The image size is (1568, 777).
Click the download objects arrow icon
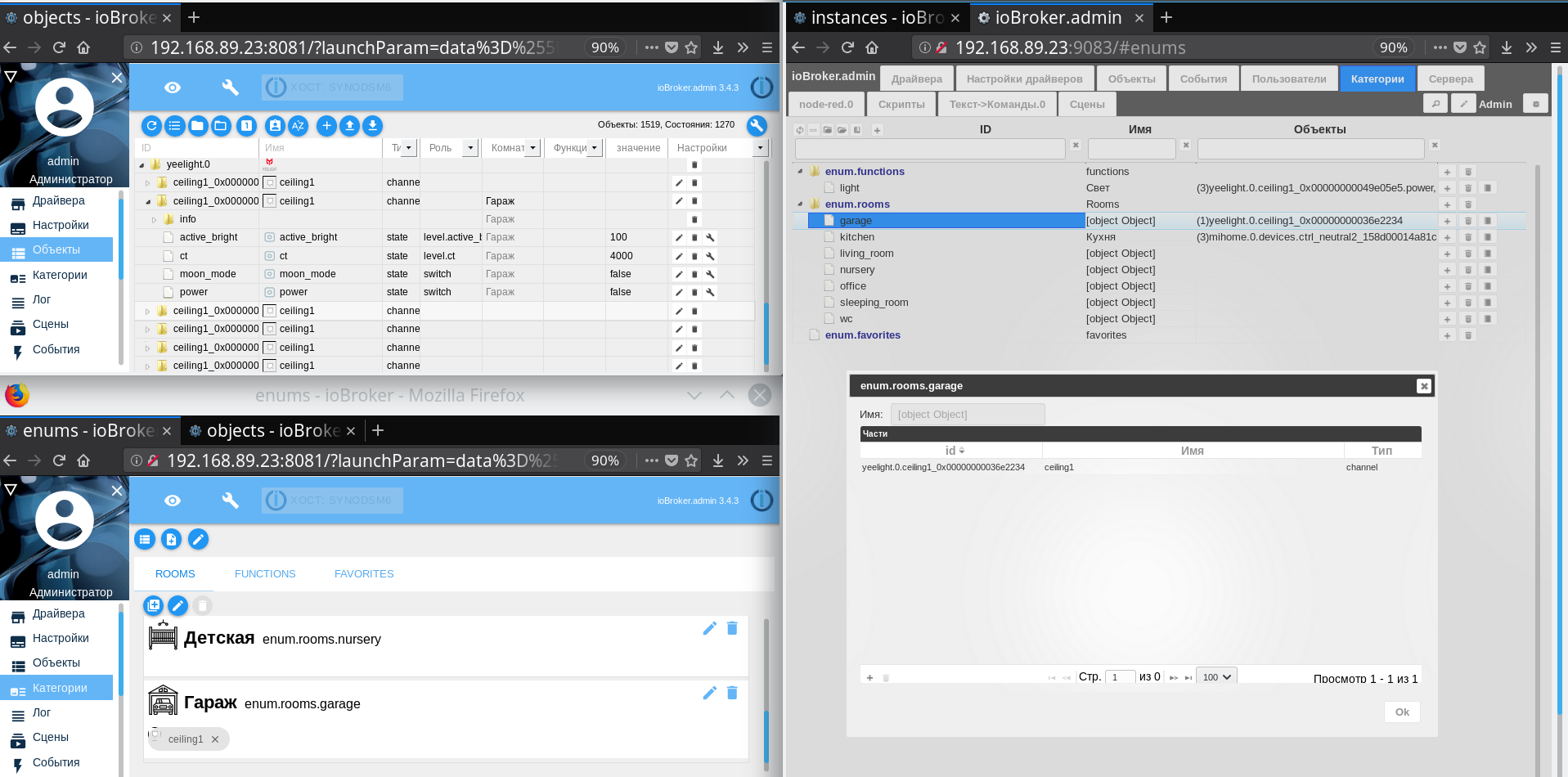tap(372, 125)
